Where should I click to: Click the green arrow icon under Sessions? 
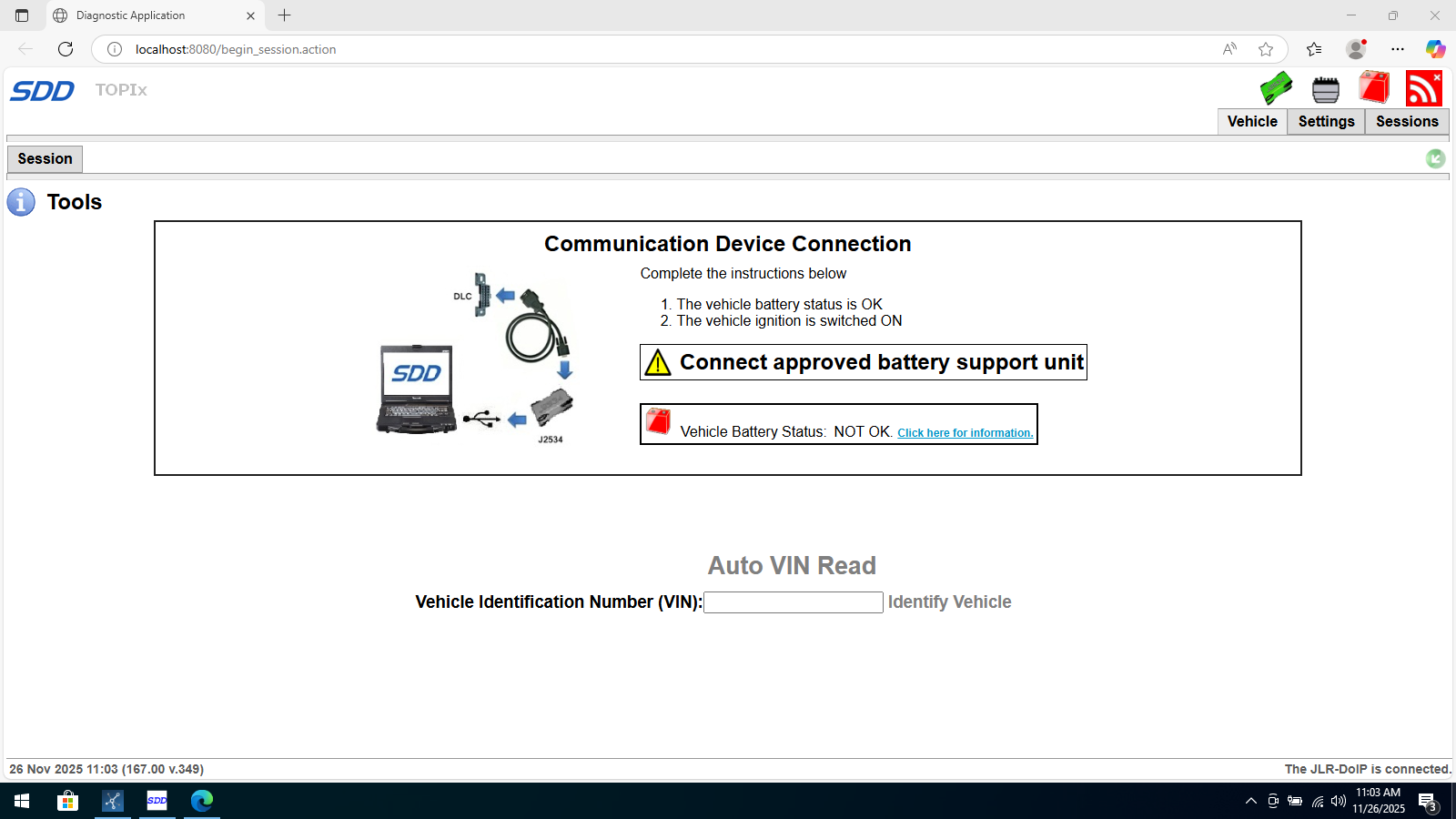1435,159
